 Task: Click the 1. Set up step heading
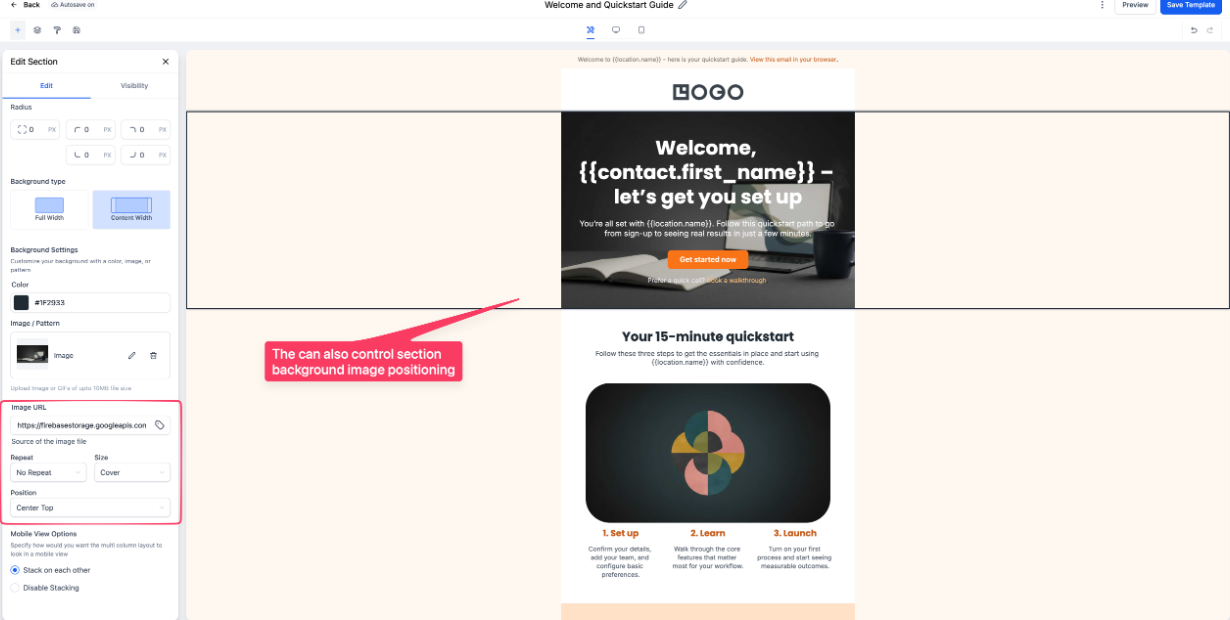[x=621, y=533]
